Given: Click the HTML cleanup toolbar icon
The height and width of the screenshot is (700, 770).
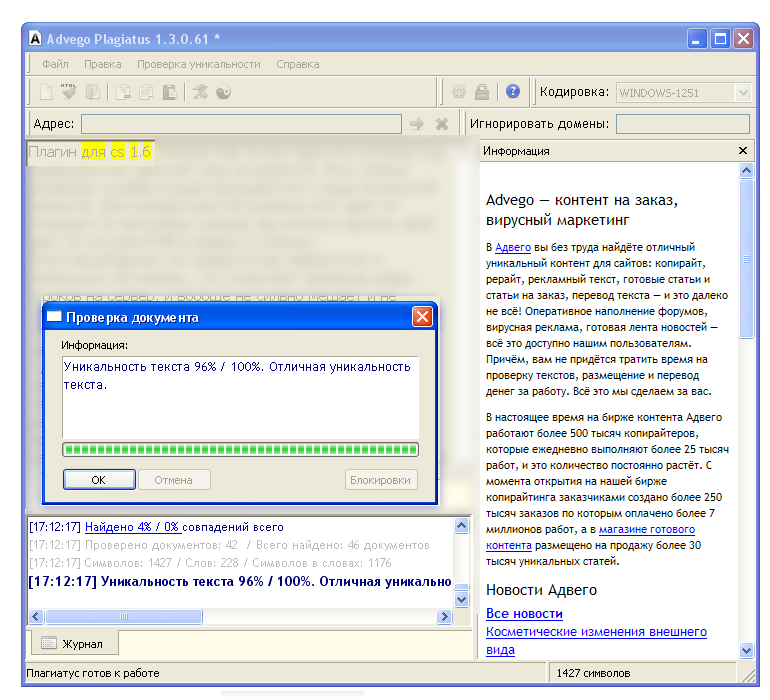Looking at the screenshot, I should pyautogui.click(x=69, y=91).
